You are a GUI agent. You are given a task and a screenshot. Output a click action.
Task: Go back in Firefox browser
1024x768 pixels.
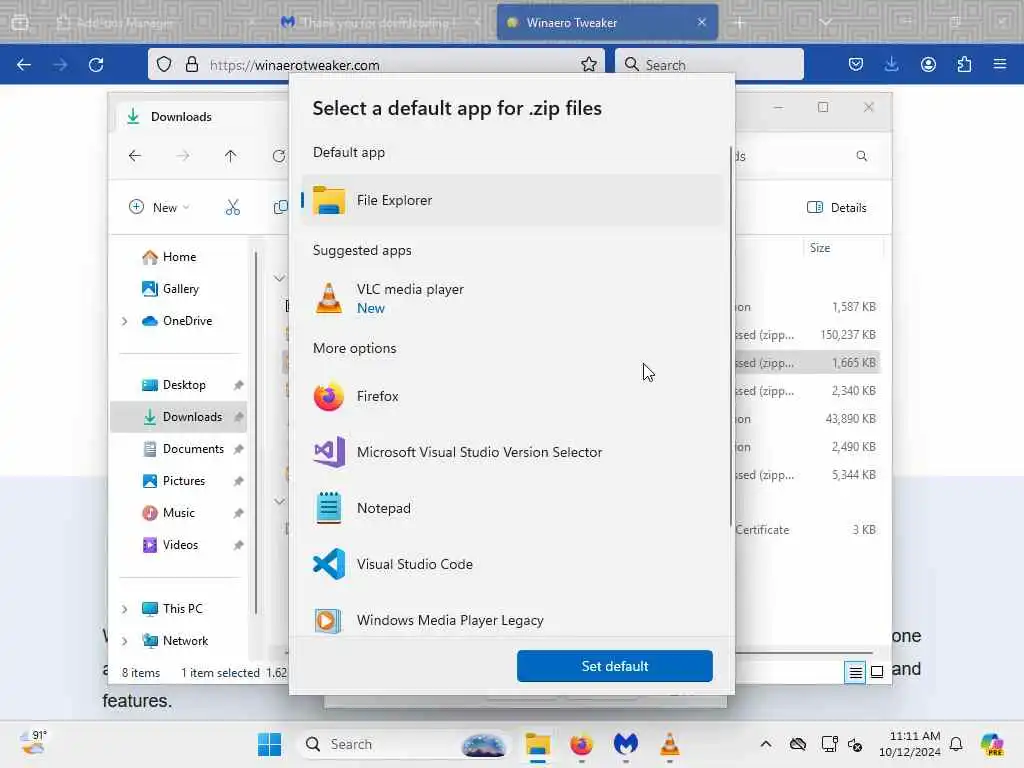click(24, 65)
